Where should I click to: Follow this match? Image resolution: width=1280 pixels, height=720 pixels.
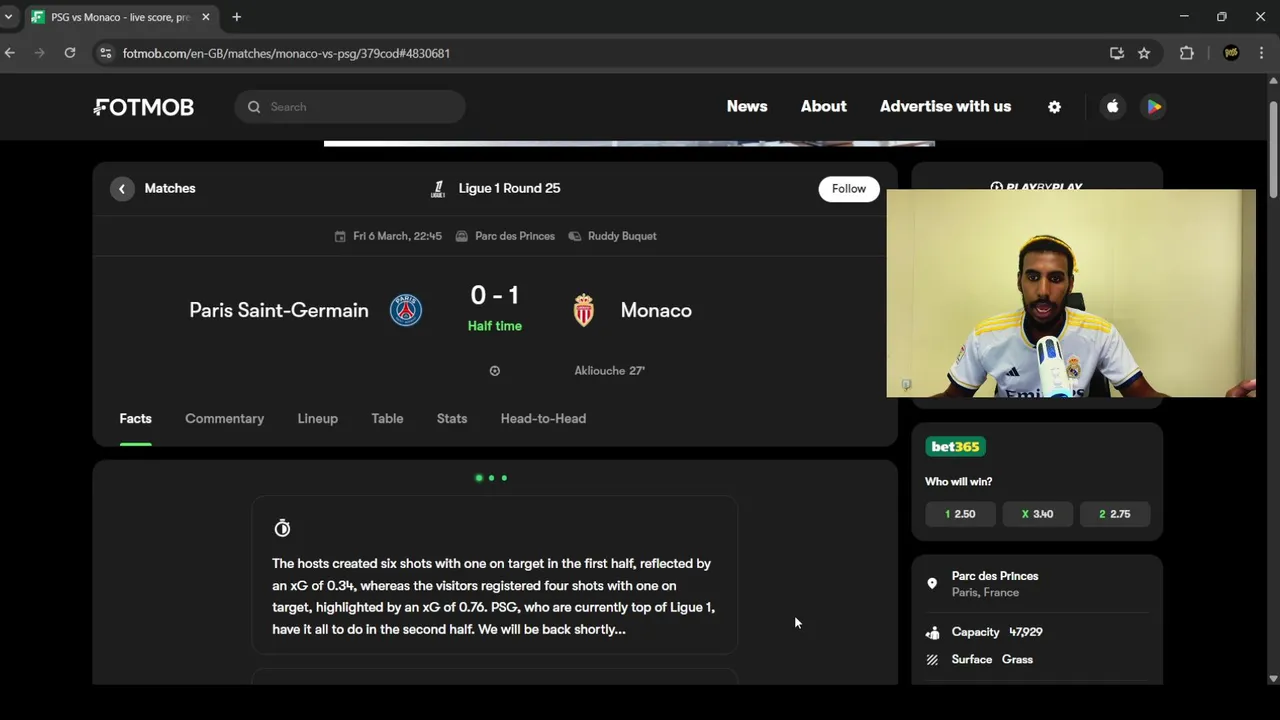pos(849,189)
